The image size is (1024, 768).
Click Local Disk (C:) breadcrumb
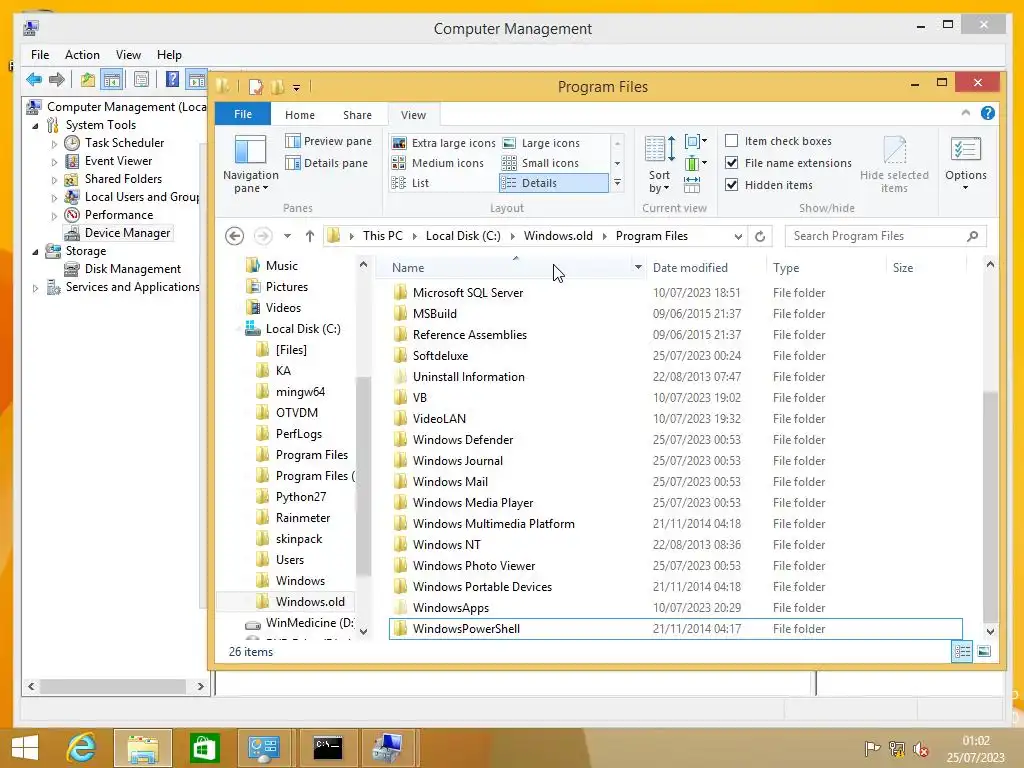[463, 236]
